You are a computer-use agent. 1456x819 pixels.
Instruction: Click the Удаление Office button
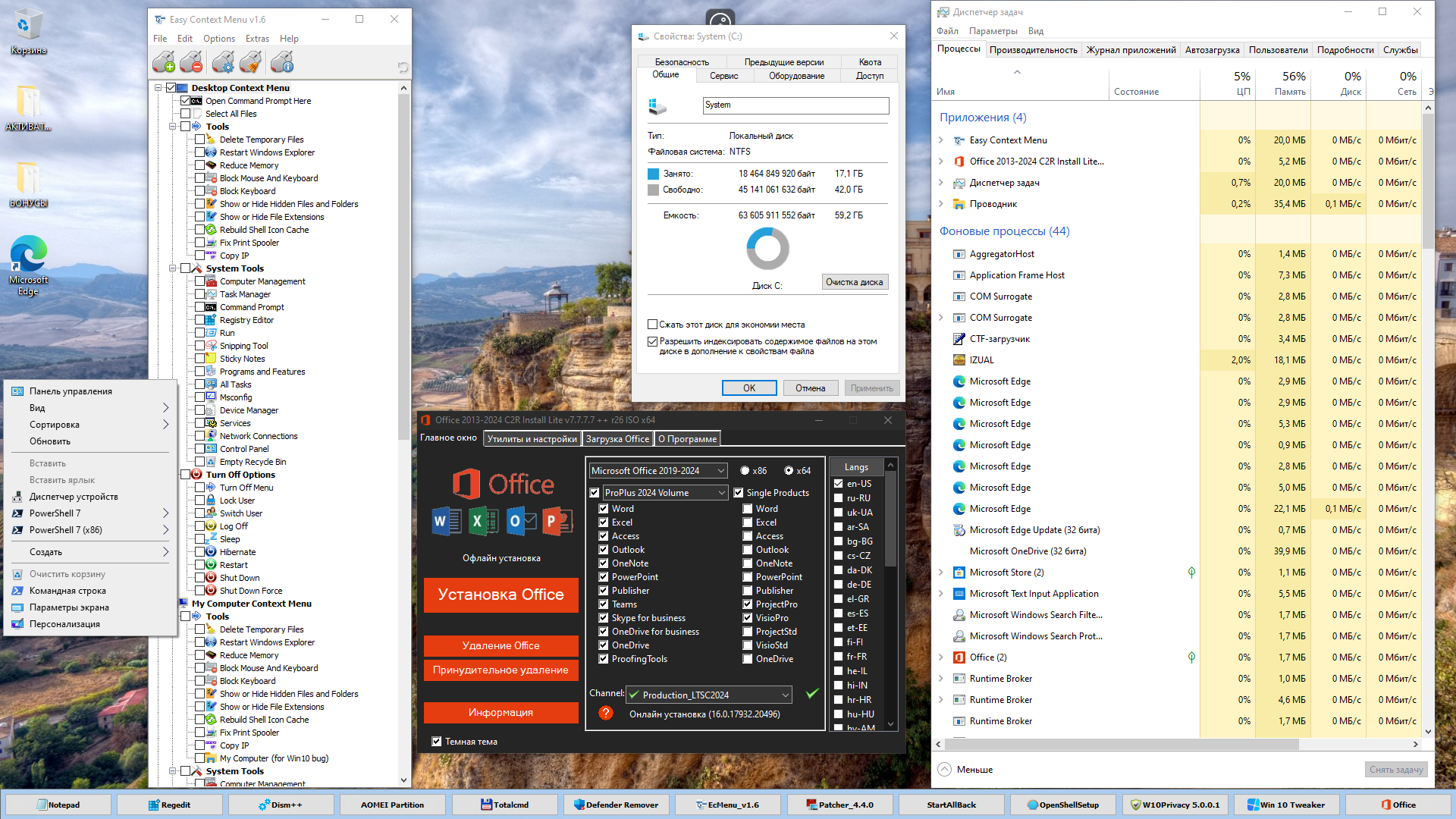(501, 645)
